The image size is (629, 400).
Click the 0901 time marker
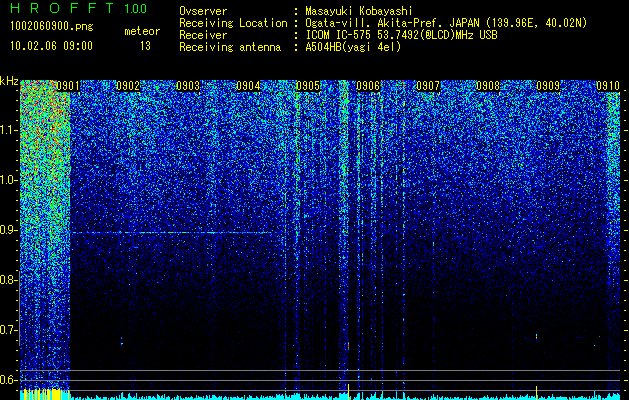(68, 86)
